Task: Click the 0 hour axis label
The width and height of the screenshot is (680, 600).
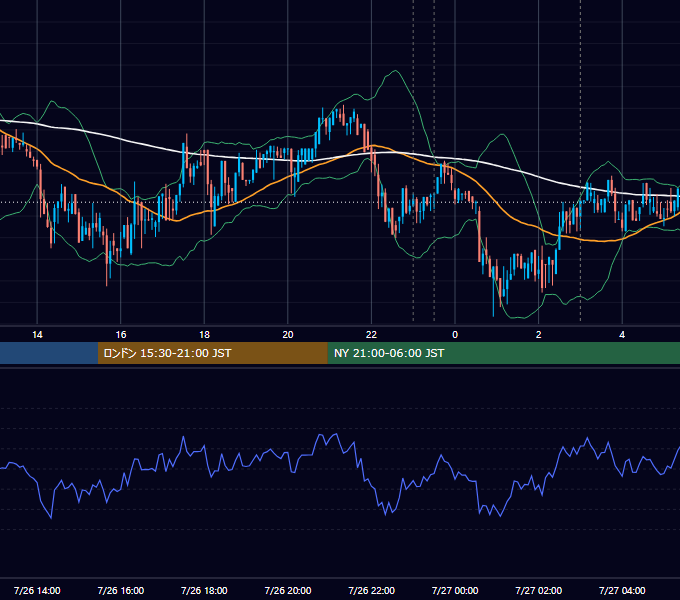Action: [455, 335]
